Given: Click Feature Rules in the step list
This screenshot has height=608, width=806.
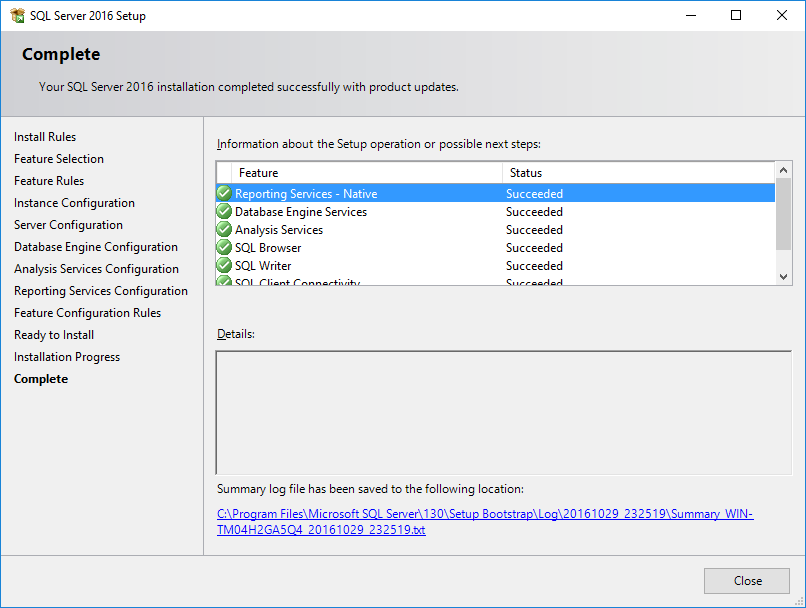Looking at the screenshot, I should (x=49, y=181).
